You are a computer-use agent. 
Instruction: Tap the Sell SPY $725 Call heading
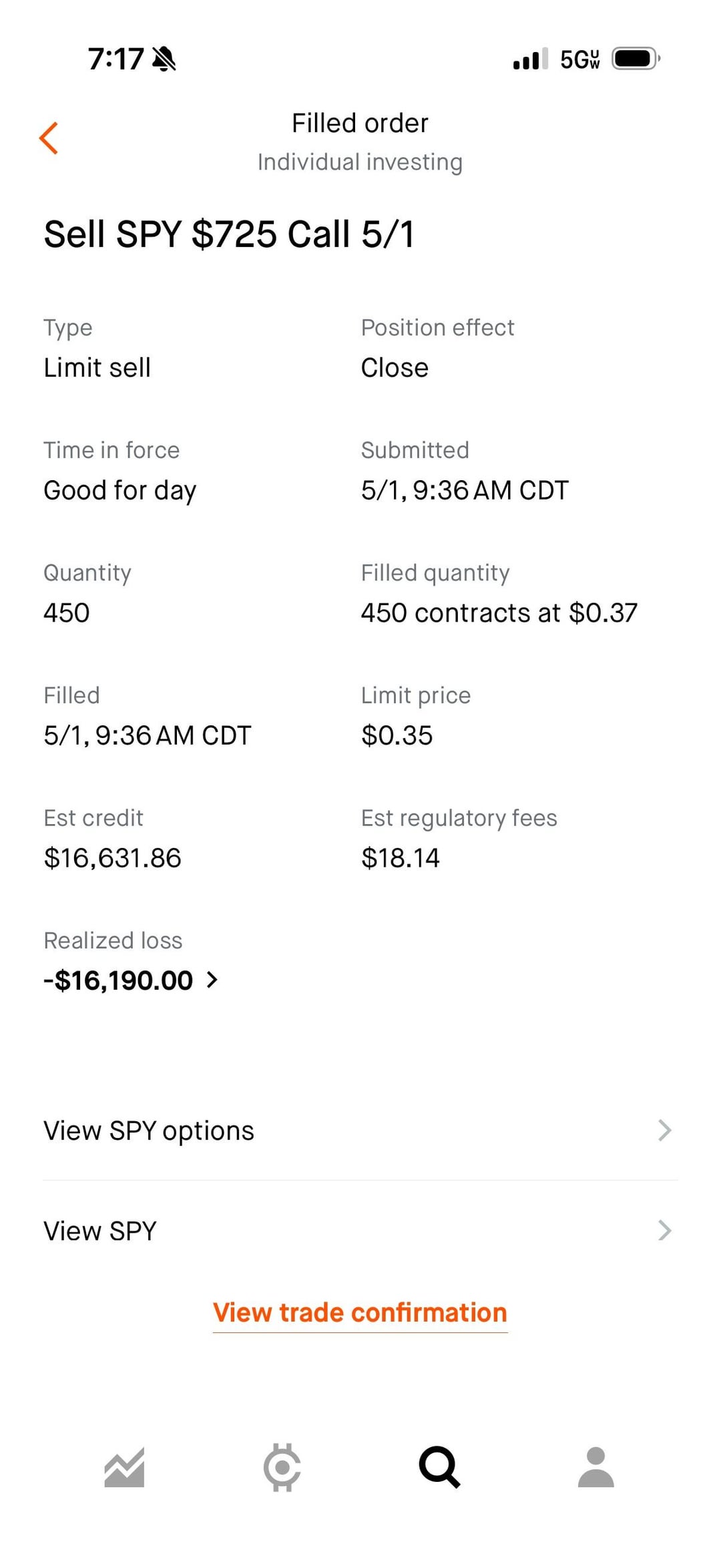[x=229, y=234]
